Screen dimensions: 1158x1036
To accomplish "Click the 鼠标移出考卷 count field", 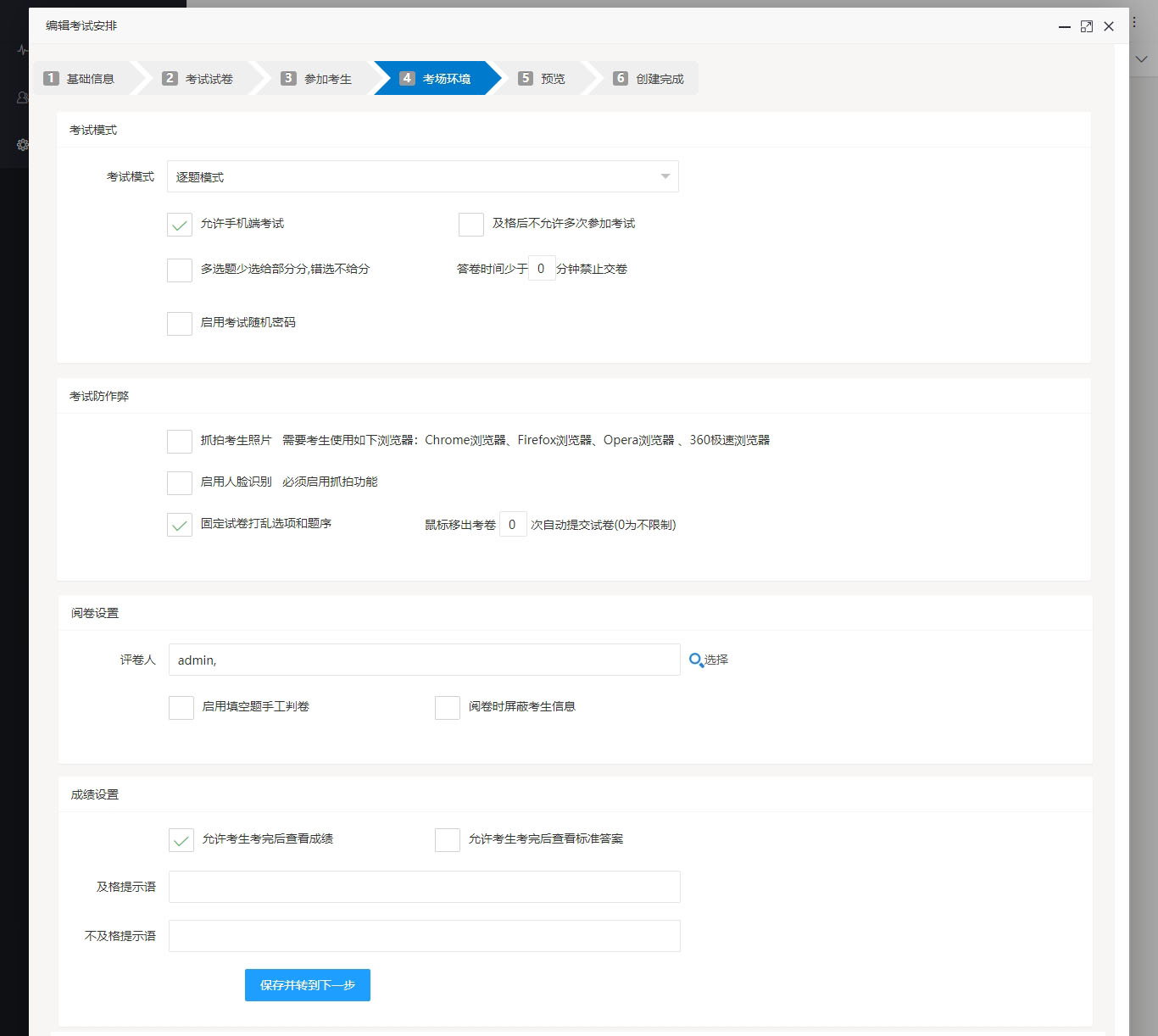I will click(513, 525).
